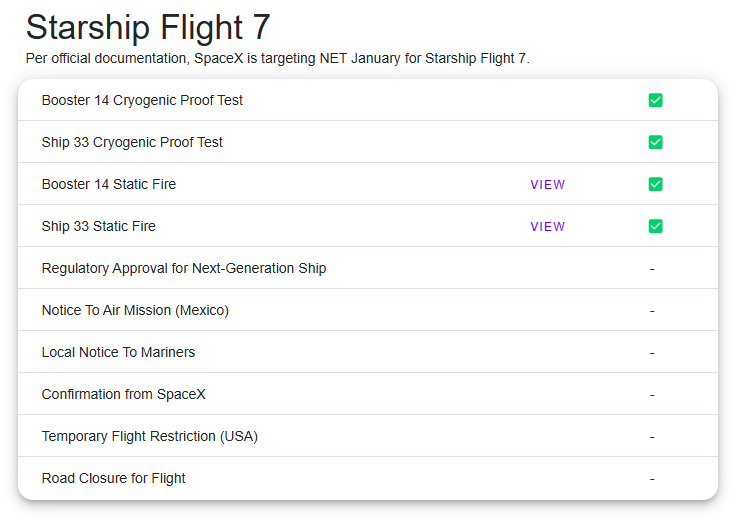735x522 pixels.
Task: Click the Booster 14 Cryogenic Proof Test checkmark
Action: click(655, 100)
